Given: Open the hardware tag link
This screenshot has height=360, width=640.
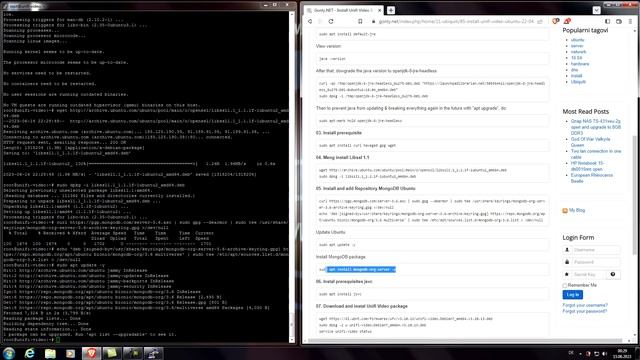Looking at the screenshot, I should pos(580,64).
